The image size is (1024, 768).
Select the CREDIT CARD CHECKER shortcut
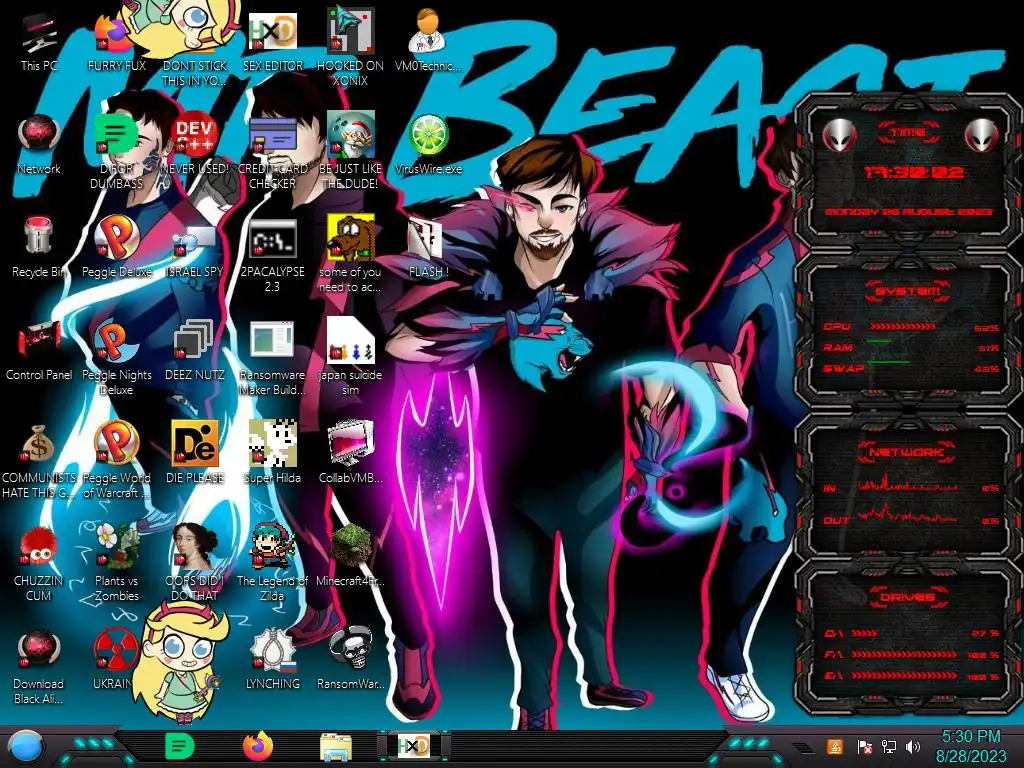[x=272, y=152]
